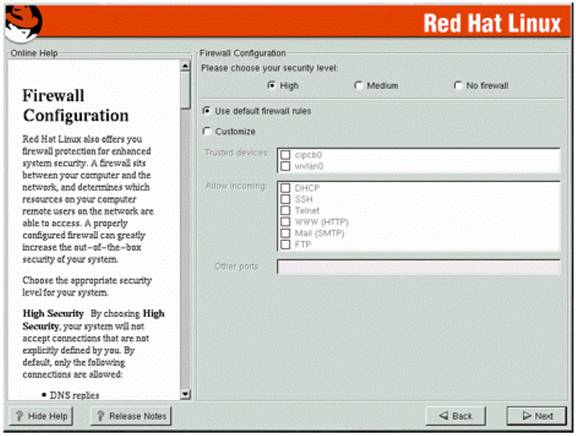The width and height of the screenshot is (576, 436).
Task: Click the Other ports input field
Action: tap(419, 267)
